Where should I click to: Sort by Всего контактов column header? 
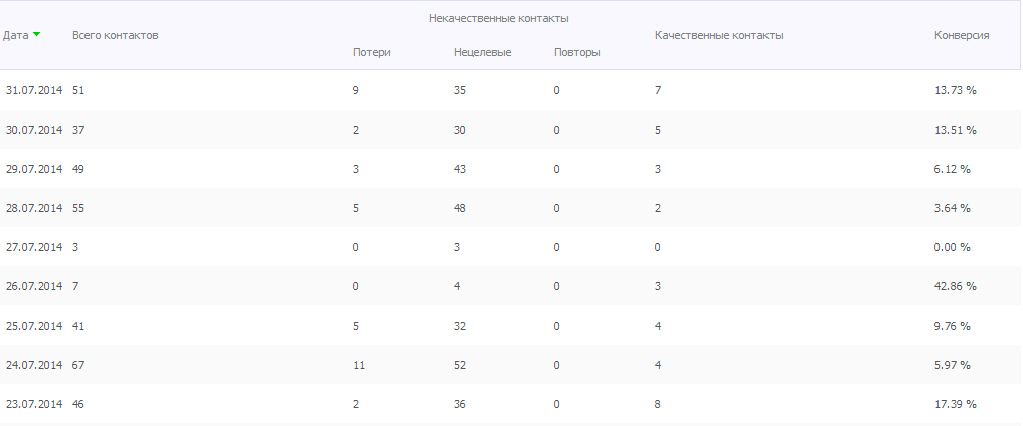115,35
